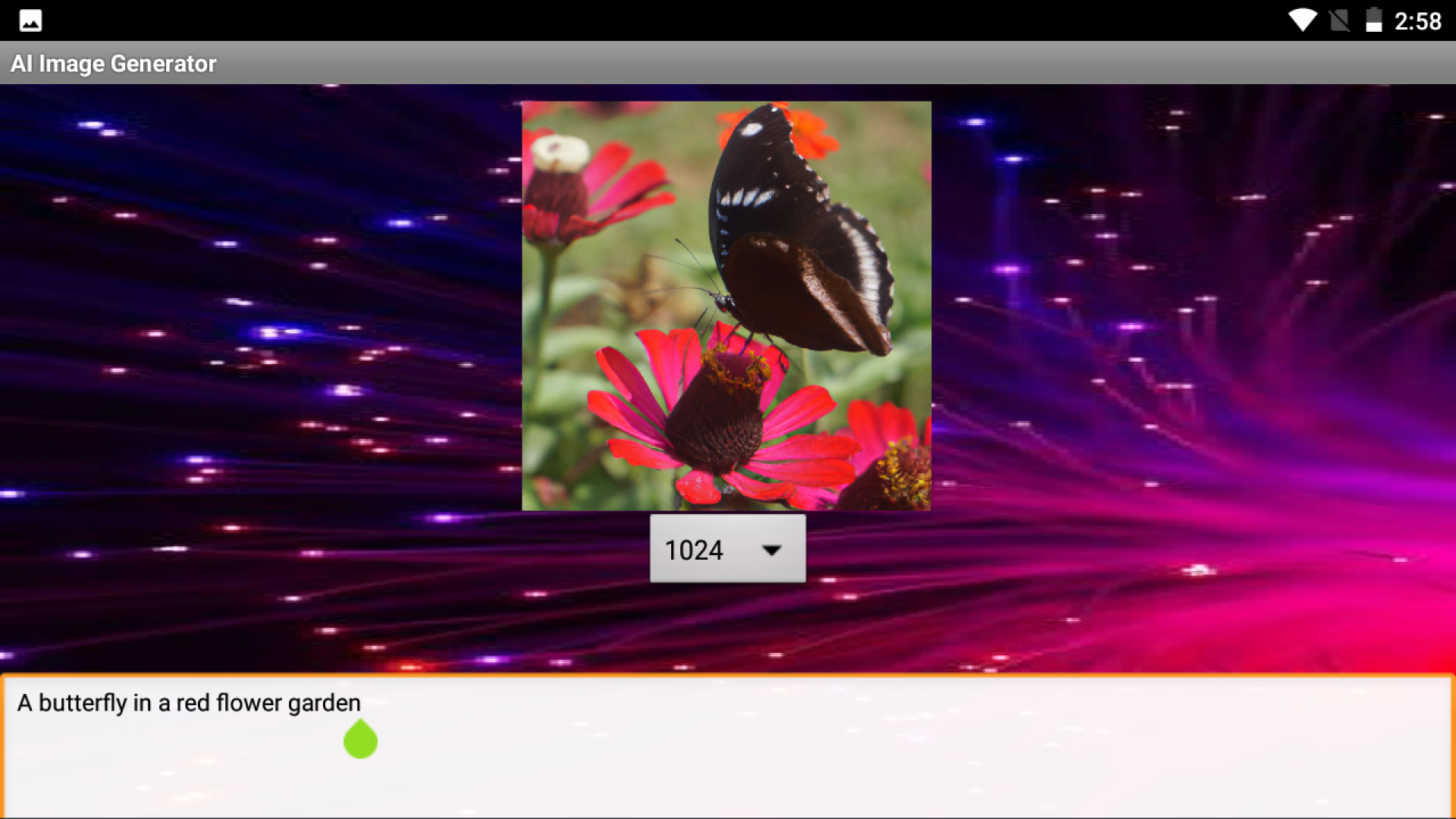Image resolution: width=1456 pixels, height=819 pixels.
Task: Tap the battery level icon
Action: click(x=1373, y=20)
